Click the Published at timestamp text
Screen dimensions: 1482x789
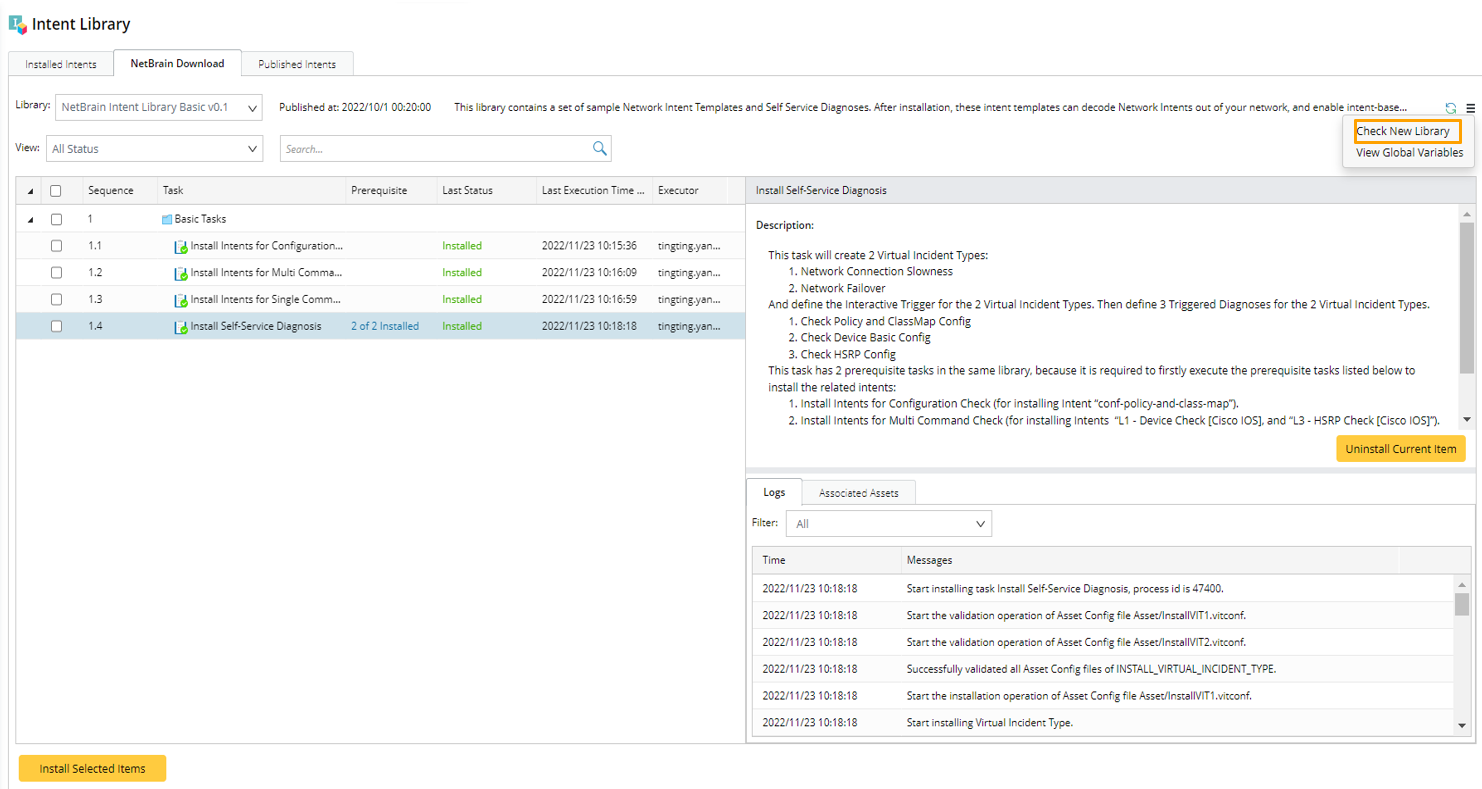coord(355,107)
